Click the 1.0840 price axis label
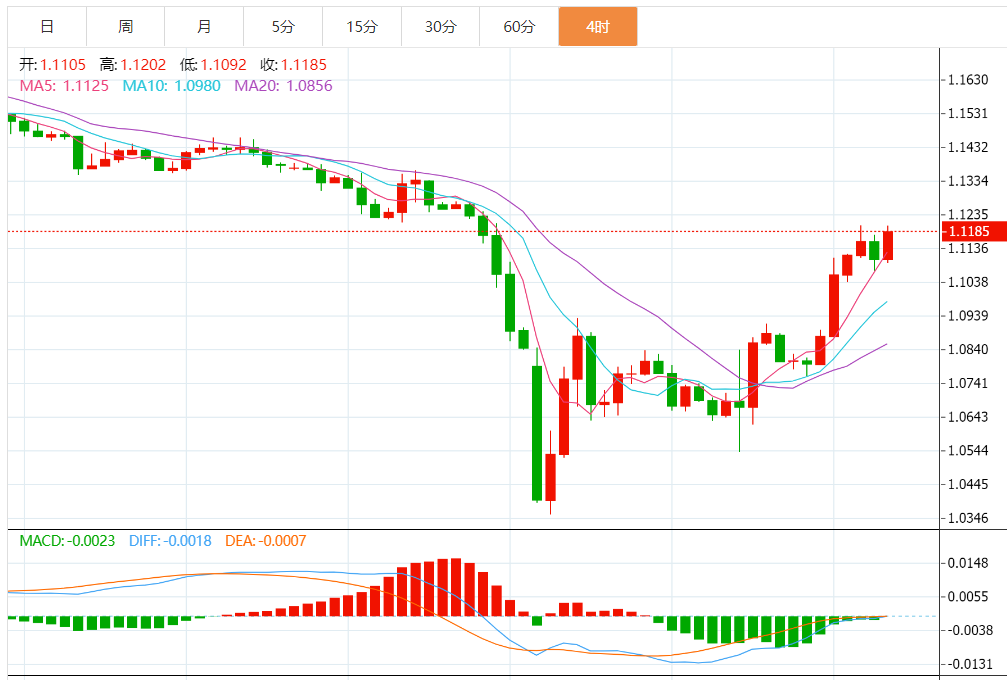The image size is (1007, 680). (x=968, y=349)
